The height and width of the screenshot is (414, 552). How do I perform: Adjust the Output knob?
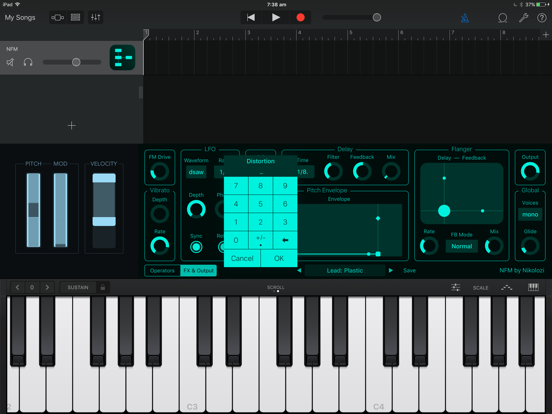click(530, 171)
